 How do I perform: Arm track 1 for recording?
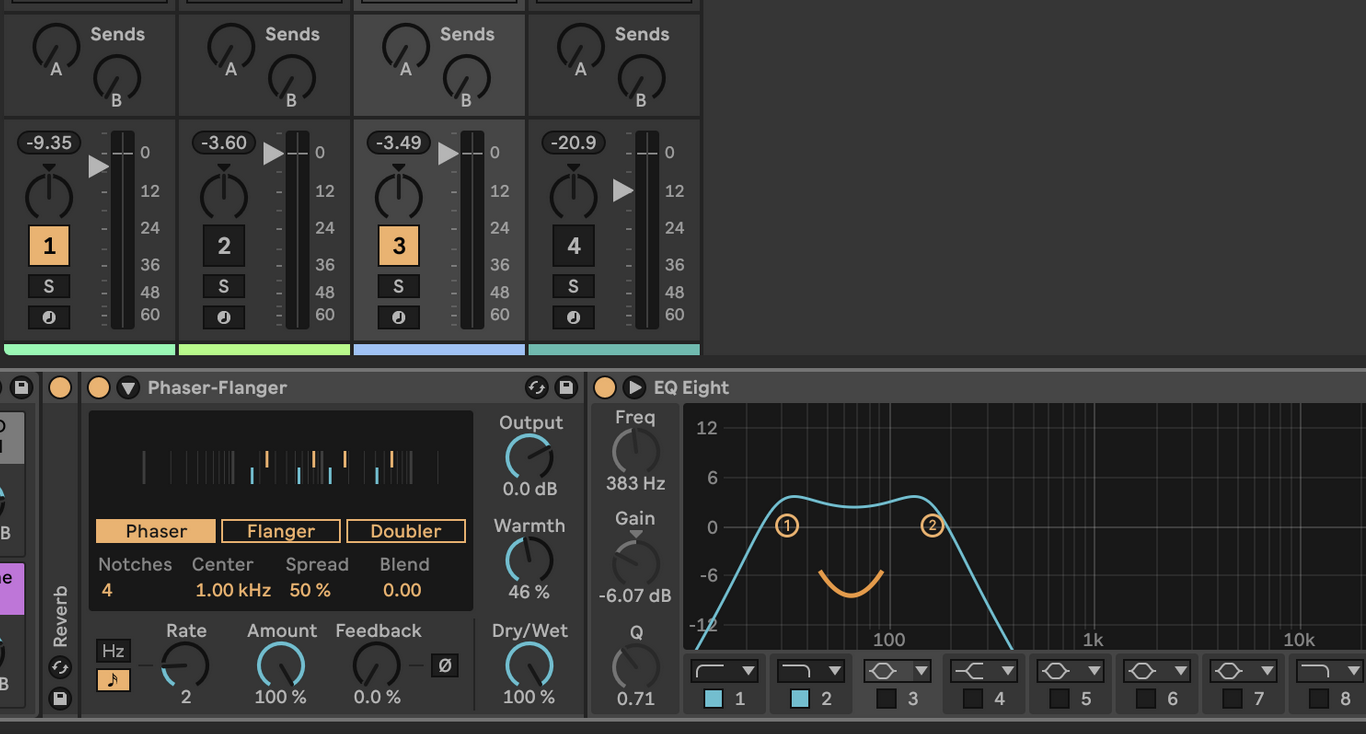coord(49,317)
